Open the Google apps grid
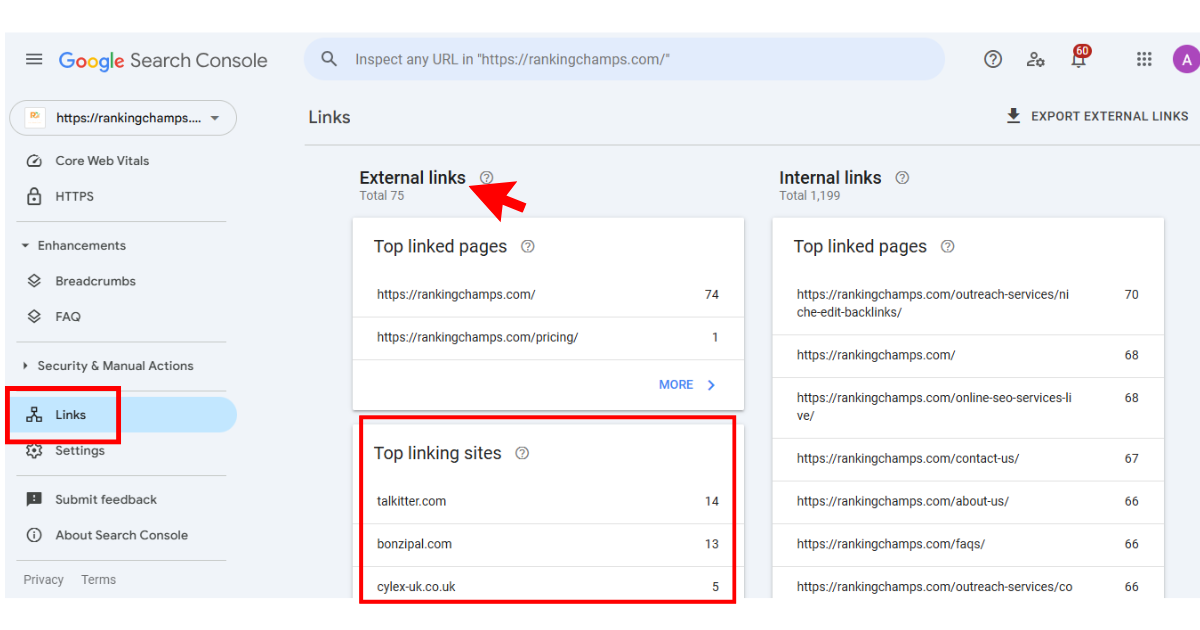This screenshot has height=630, width=1200. [1144, 59]
